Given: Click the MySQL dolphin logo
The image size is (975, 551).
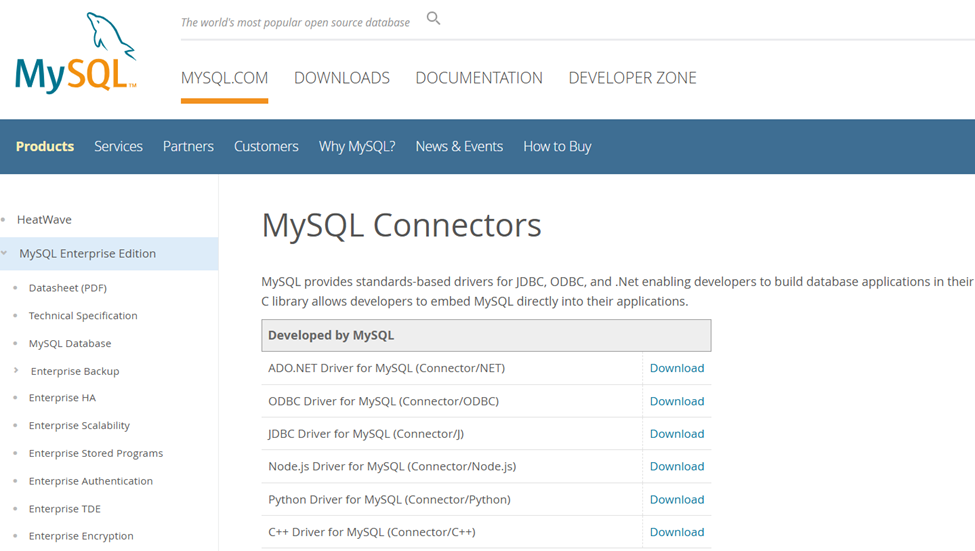Looking at the screenshot, I should [76, 53].
